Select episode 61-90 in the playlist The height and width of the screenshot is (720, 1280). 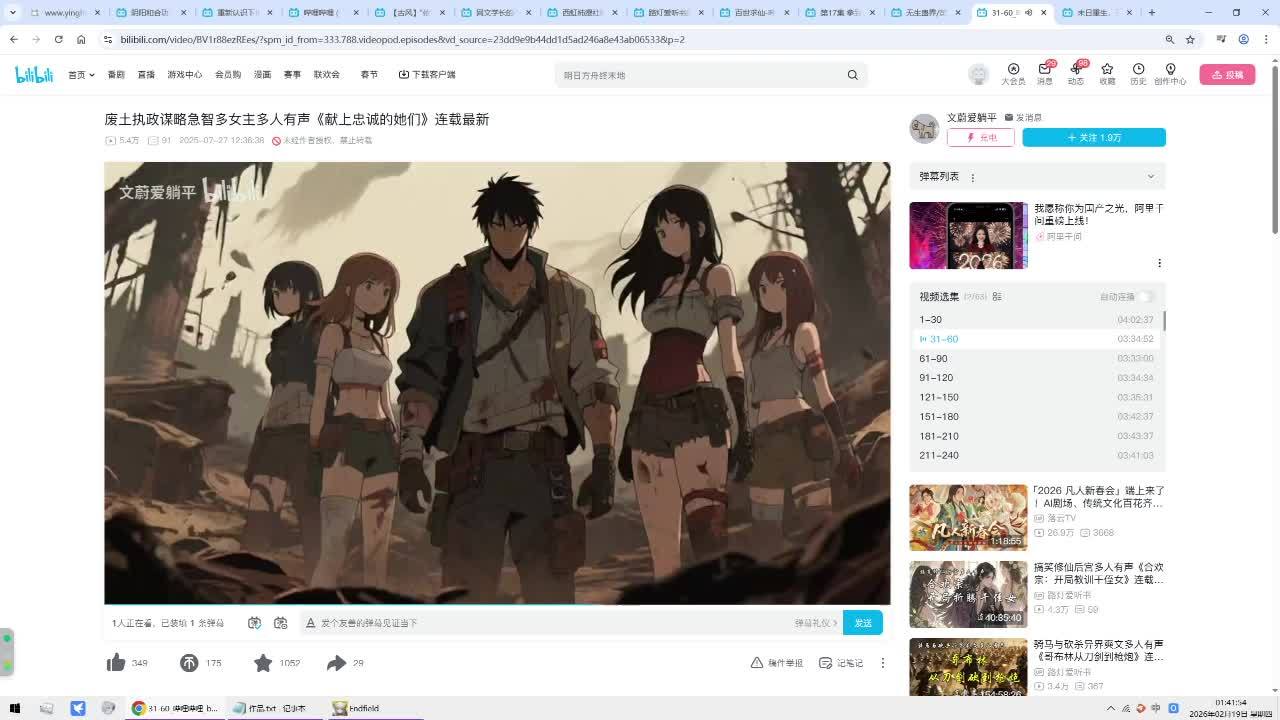point(933,358)
